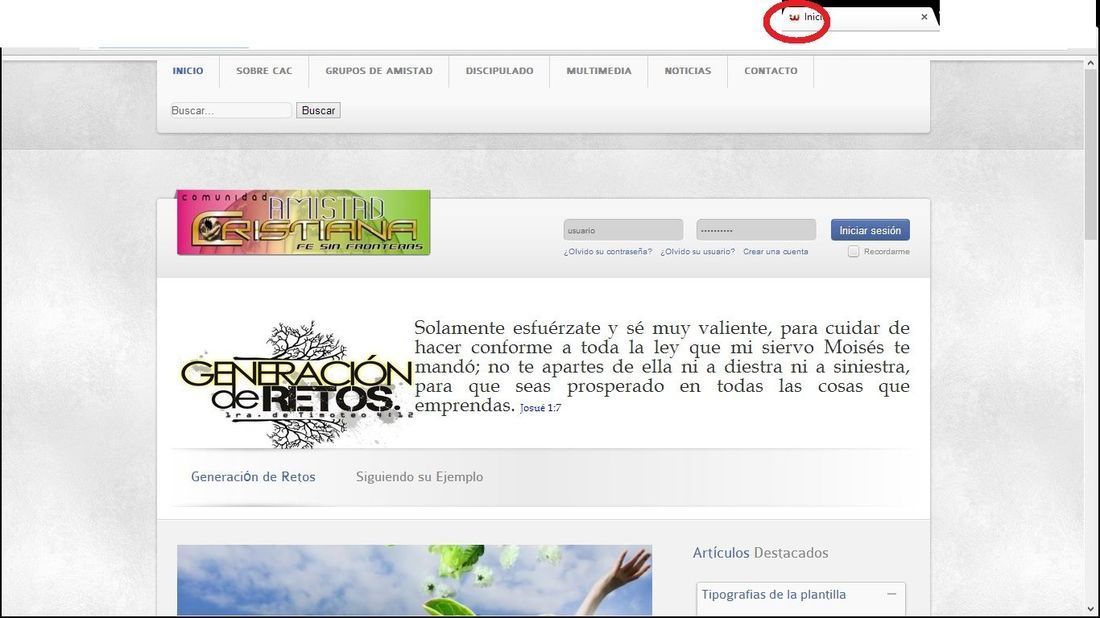
Task: Collapse the Tipografias de la plantilla panel
Action: point(891,594)
